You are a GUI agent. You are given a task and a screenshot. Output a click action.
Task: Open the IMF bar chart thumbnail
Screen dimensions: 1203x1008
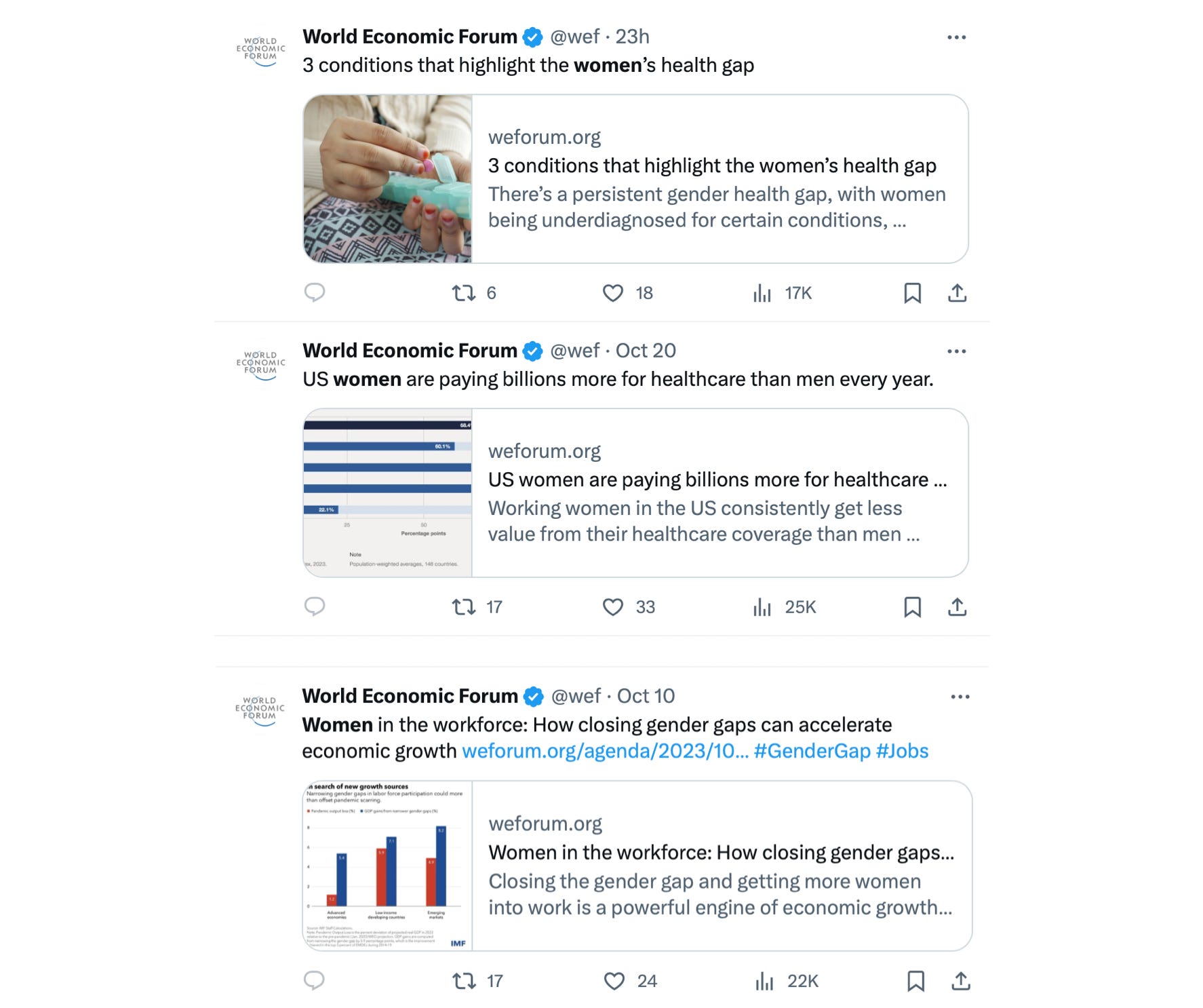pyautogui.click(x=387, y=866)
